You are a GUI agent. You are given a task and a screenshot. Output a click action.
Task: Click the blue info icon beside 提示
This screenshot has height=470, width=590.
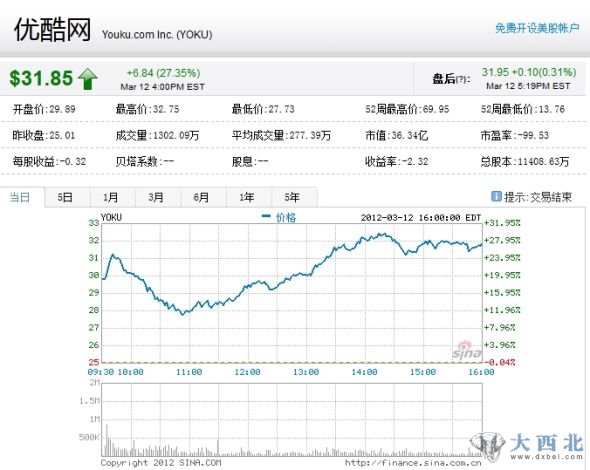pos(496,196)
